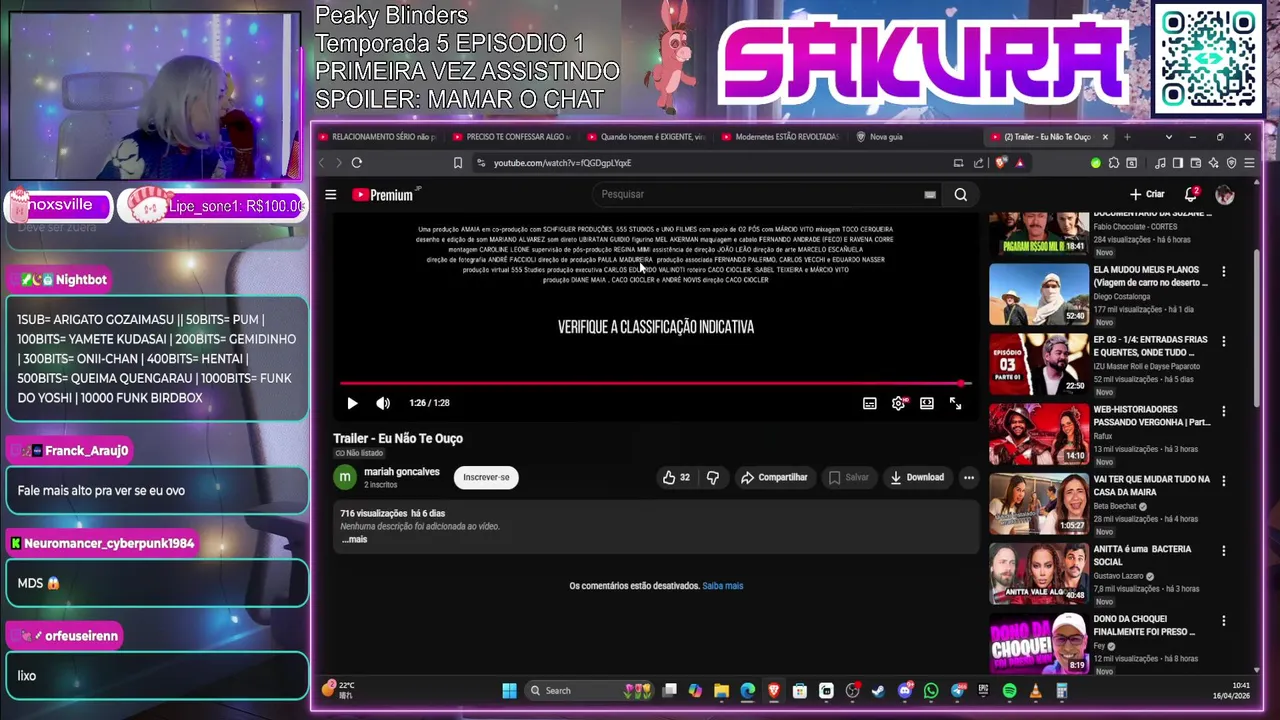Open Steam from the taskbar
1280x720 pixels.
[x=878, y=690]
